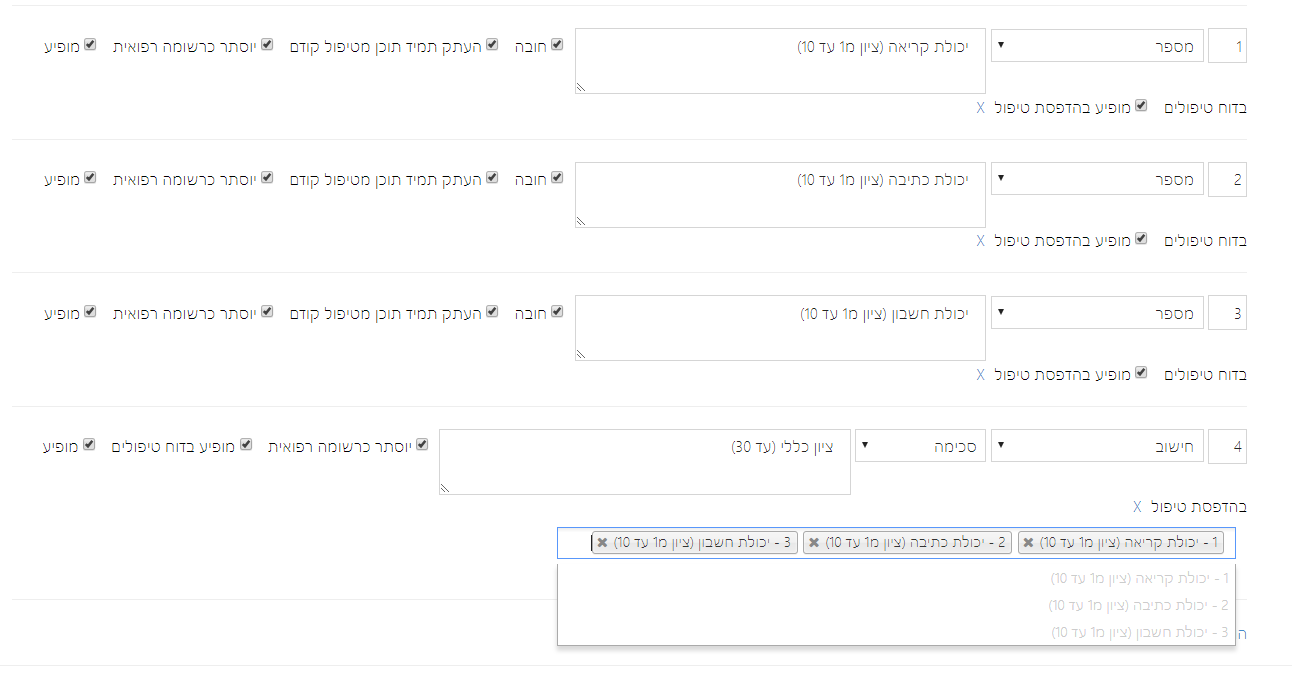Open the חישוב type dropdown in row 4
Image resolution: width=1292 pixels, height=683 pixels.
click(x=1097, y=446)
